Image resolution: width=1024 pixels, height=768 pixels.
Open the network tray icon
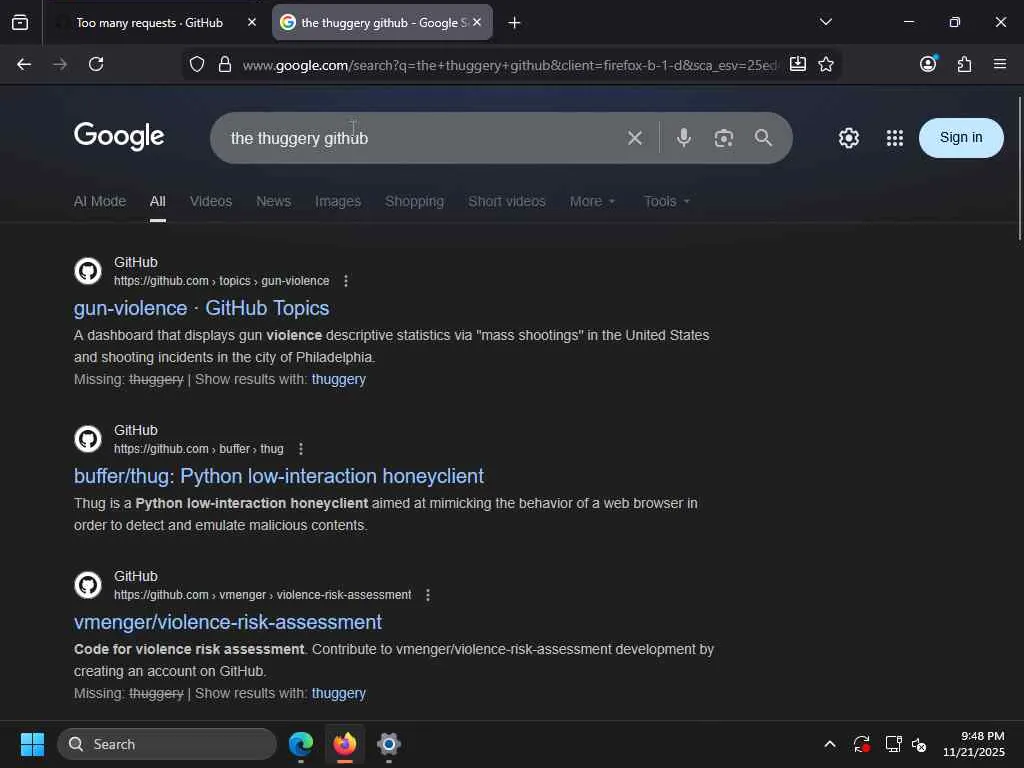tap(893, 744)
